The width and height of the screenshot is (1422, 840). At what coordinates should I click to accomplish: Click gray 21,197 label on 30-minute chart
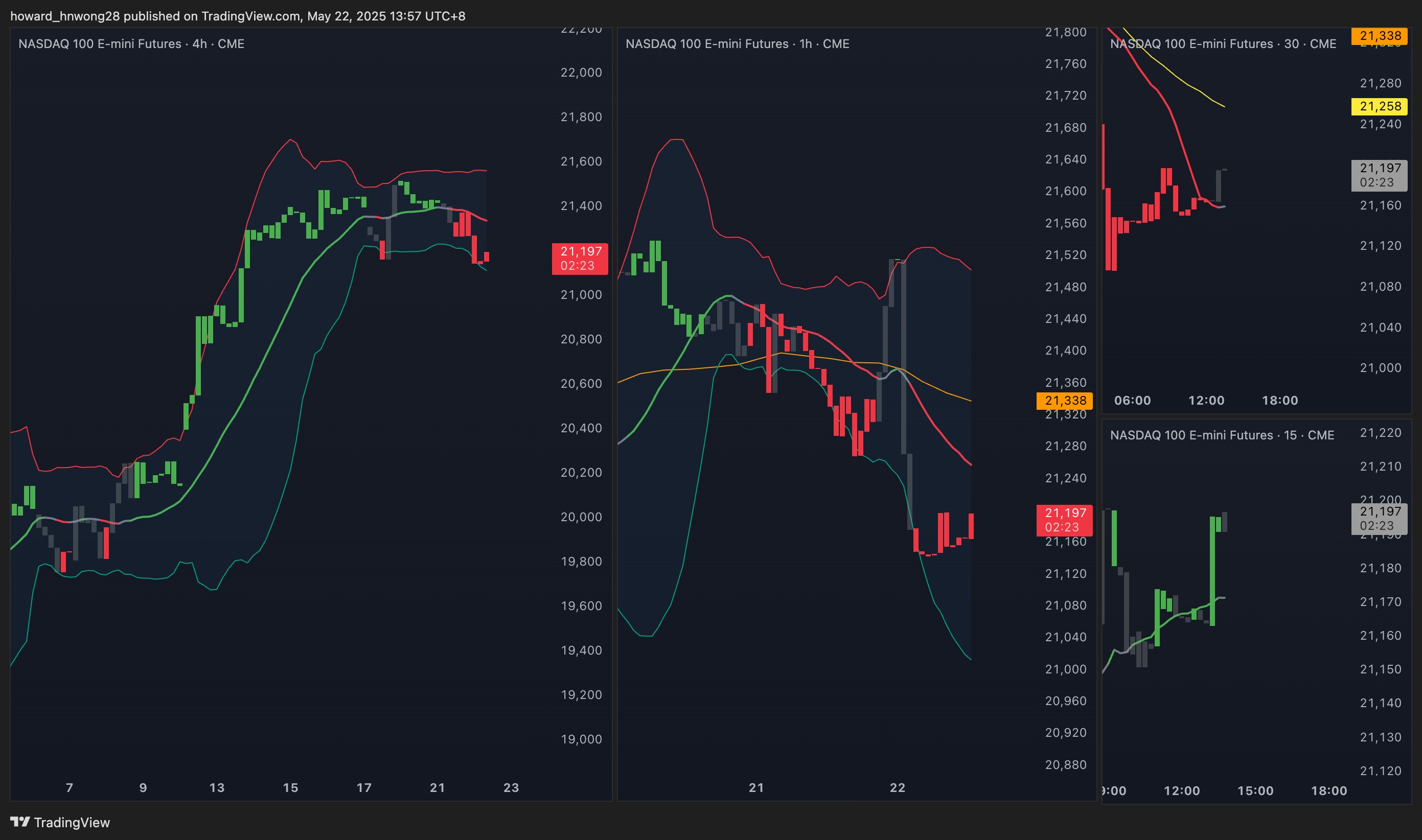[1380, 175]
